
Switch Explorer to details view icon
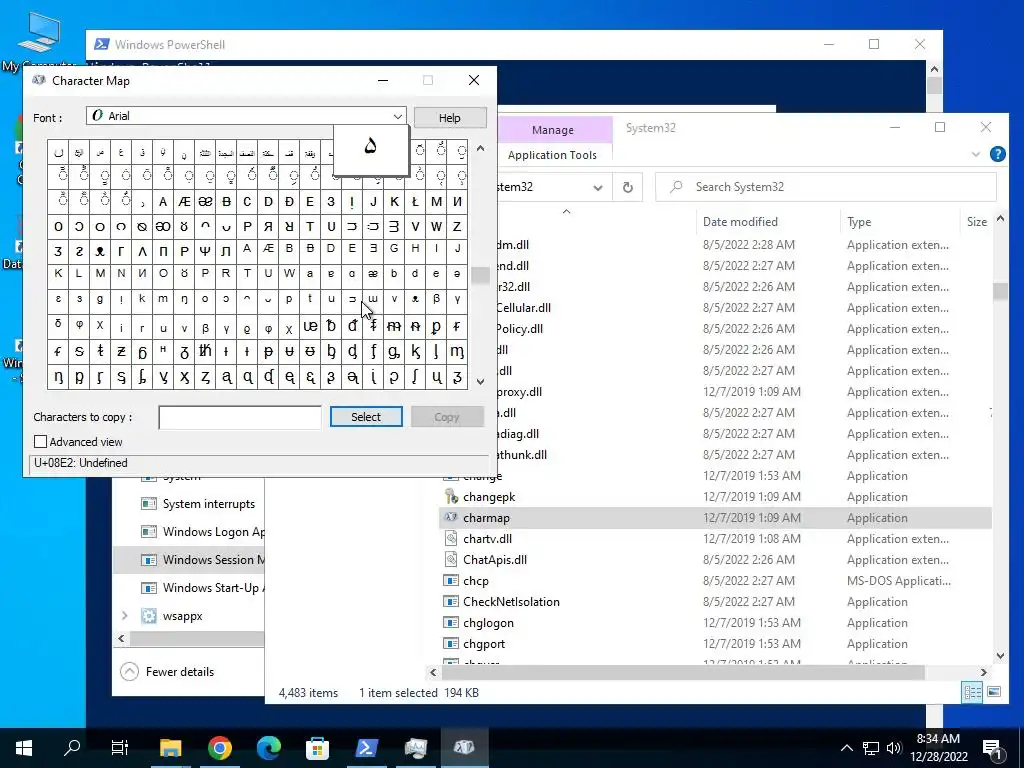(x=972, y=692)
